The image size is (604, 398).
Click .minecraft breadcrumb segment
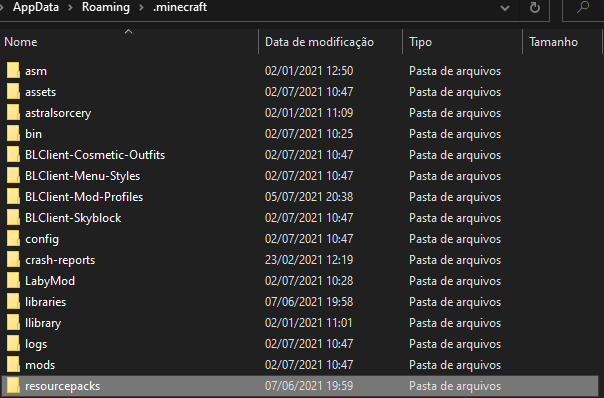[180, 7]
